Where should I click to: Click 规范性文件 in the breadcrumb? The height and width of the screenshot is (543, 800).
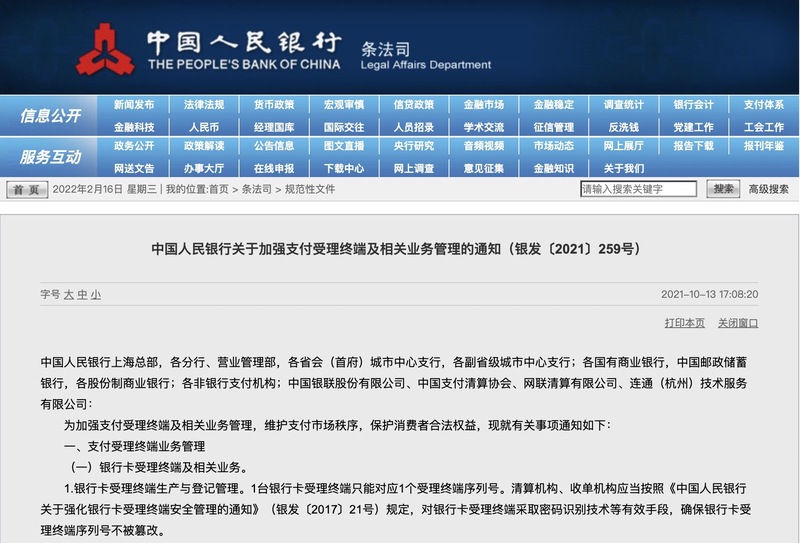(310, 189)
